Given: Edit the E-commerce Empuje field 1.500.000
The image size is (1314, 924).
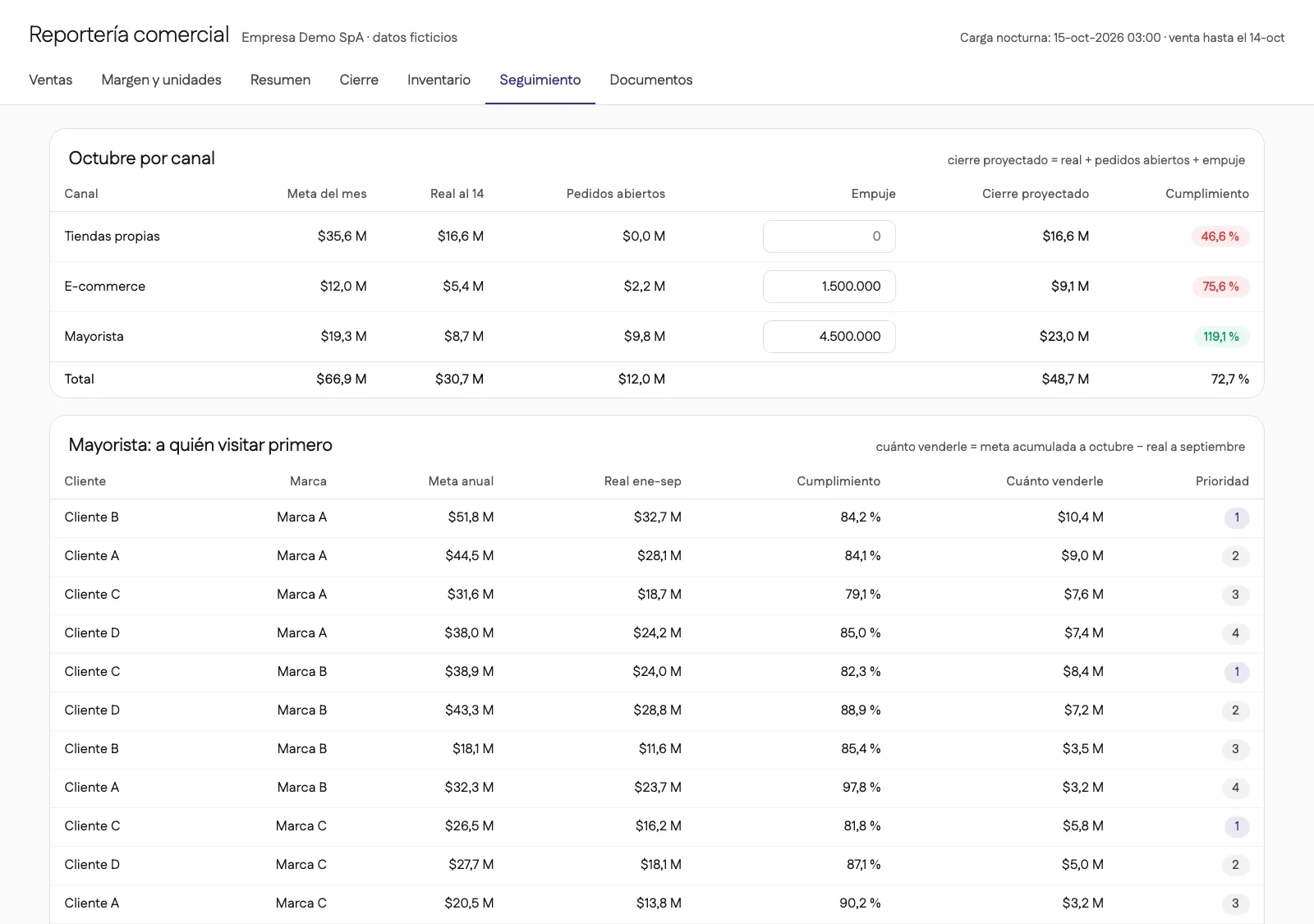Looking at the screenshot, I should 829,287.
